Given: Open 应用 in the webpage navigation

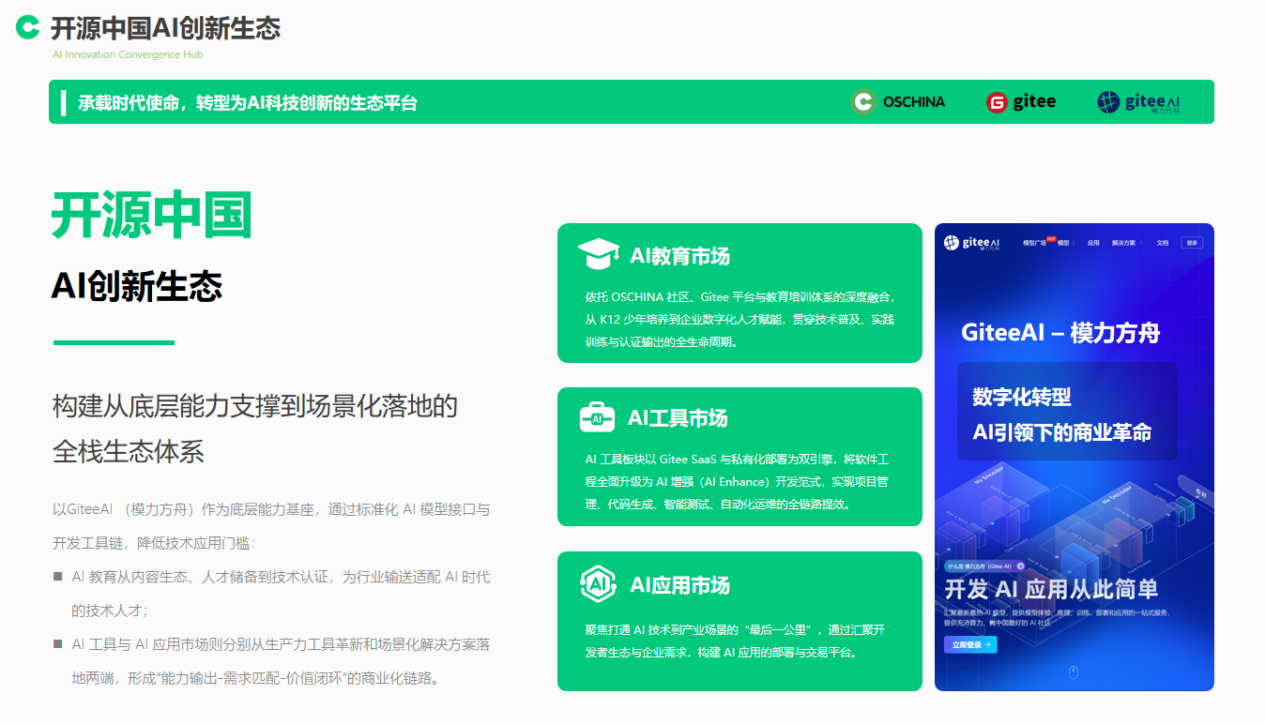Looking at the screenshot, I should 1093,243.
